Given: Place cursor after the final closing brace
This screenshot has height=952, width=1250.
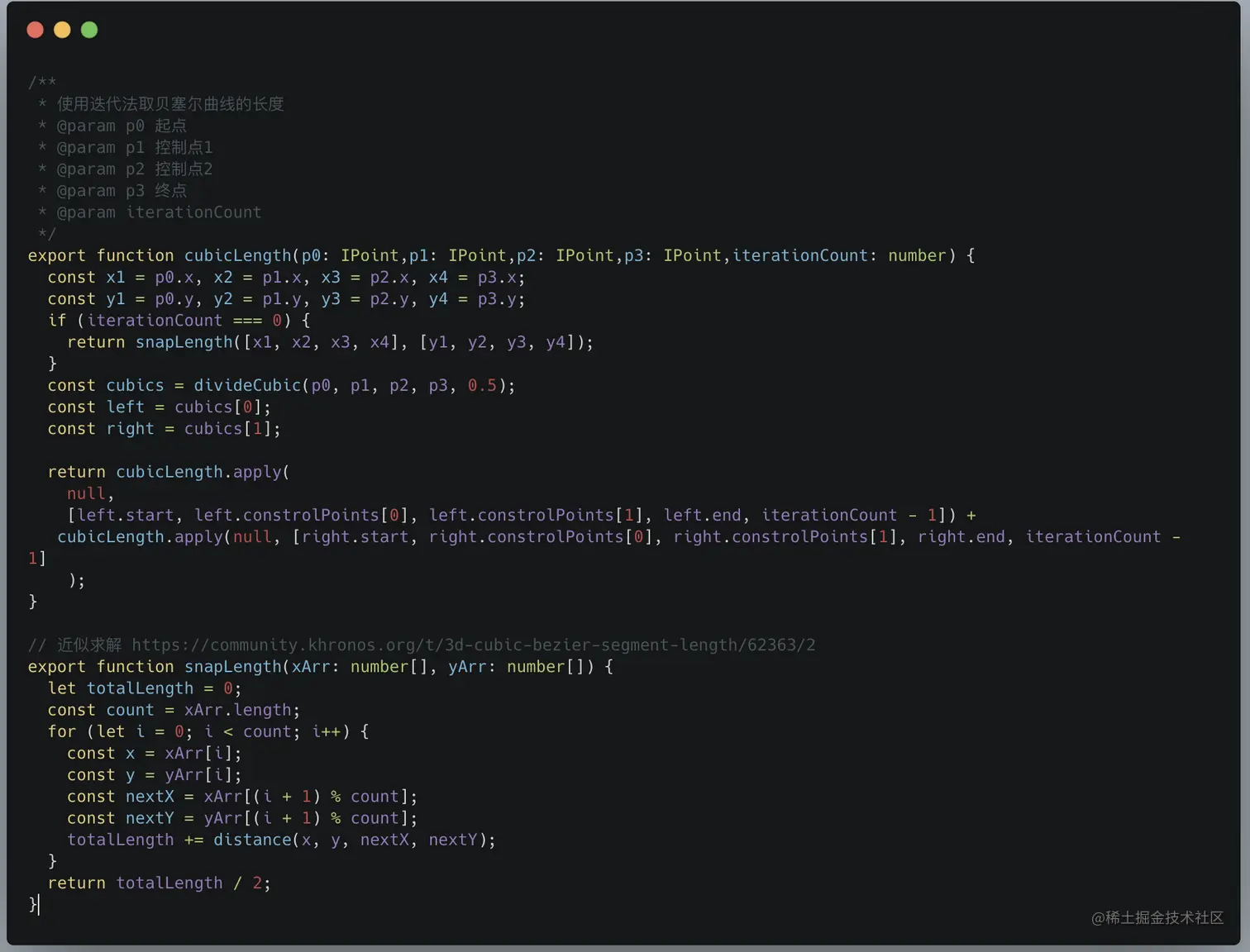Looking at the screenshot, I should point(39,904).
